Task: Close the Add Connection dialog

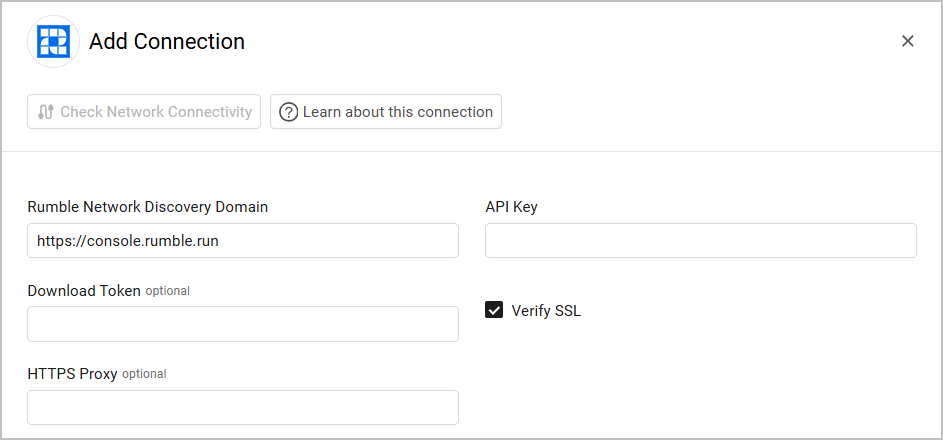Action: click(x=908, y=41)
